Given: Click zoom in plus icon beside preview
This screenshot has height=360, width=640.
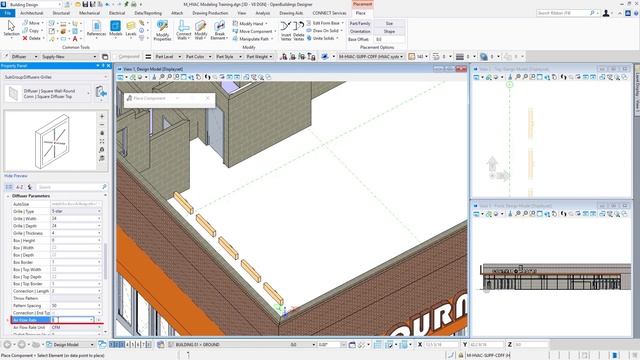Looking at the screenshot, I should pyautogui.click(x=102, y=116).
